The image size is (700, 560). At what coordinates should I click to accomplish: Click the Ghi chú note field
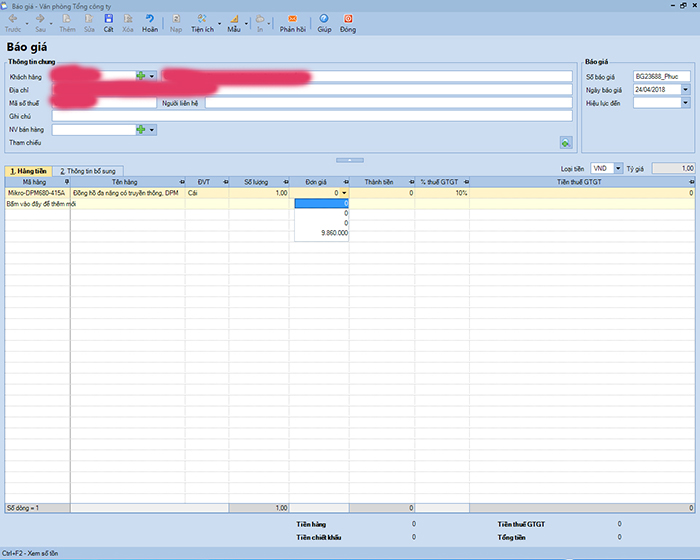click(312, 116)
